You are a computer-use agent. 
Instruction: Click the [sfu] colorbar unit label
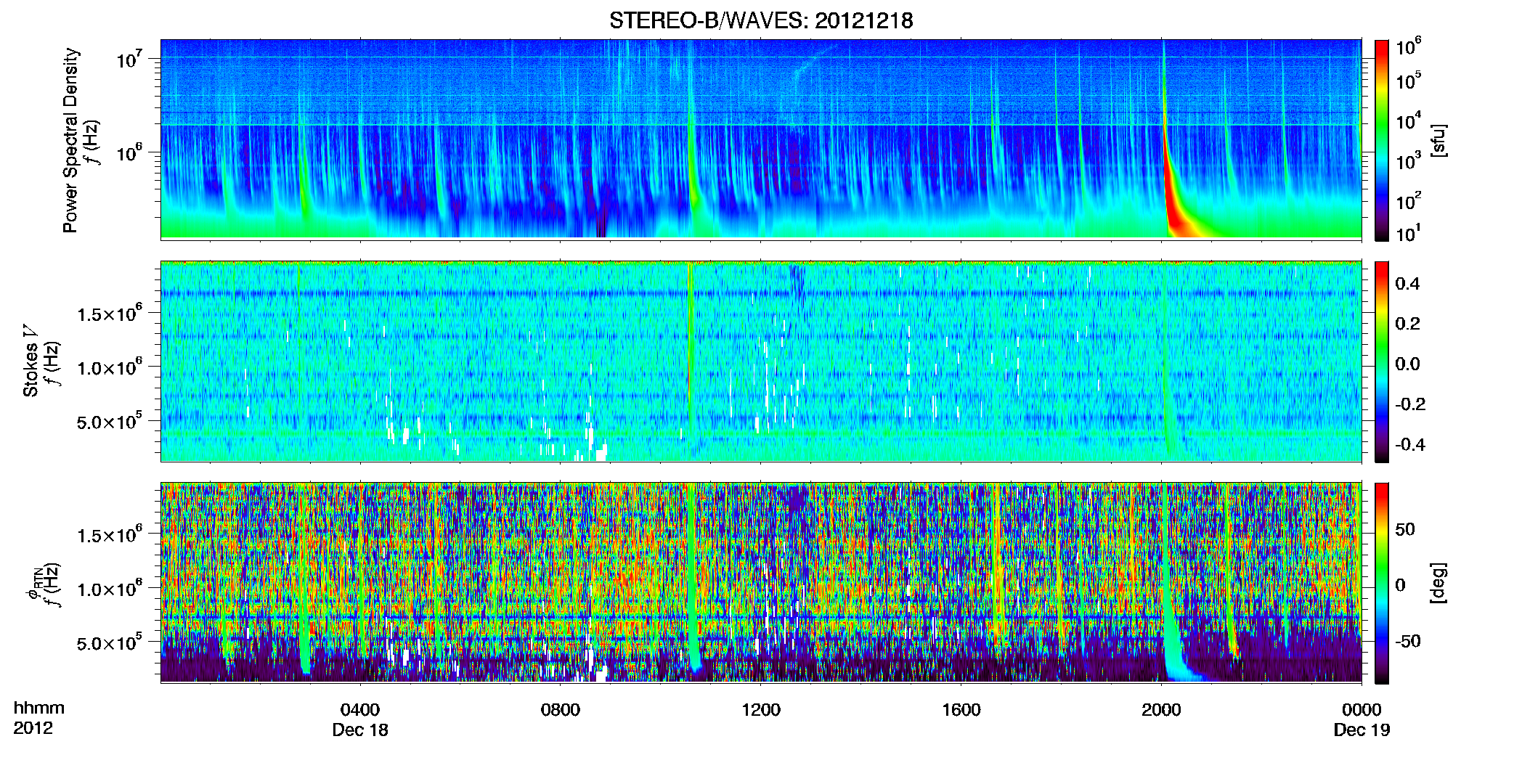[1438, 140]
